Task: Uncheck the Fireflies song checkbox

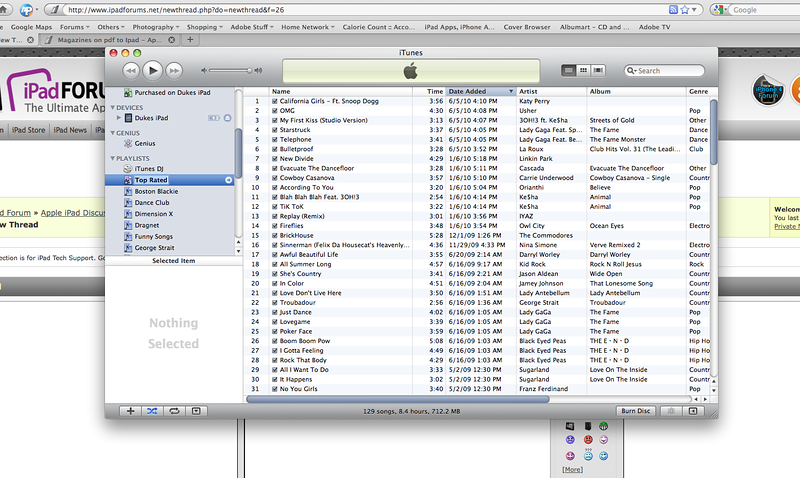Action: [274, 225]
